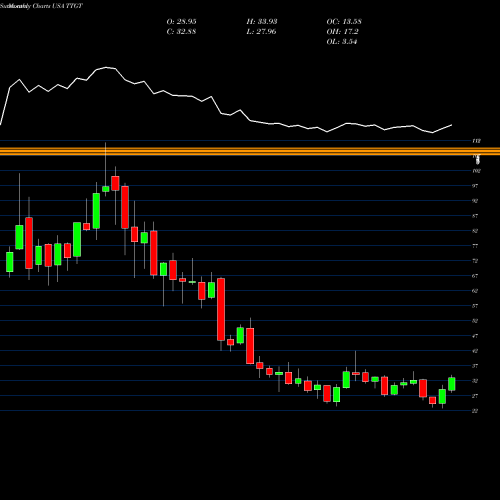
Task: Select the open price 'O: 28.95'
Action: [x=181, y=22]
